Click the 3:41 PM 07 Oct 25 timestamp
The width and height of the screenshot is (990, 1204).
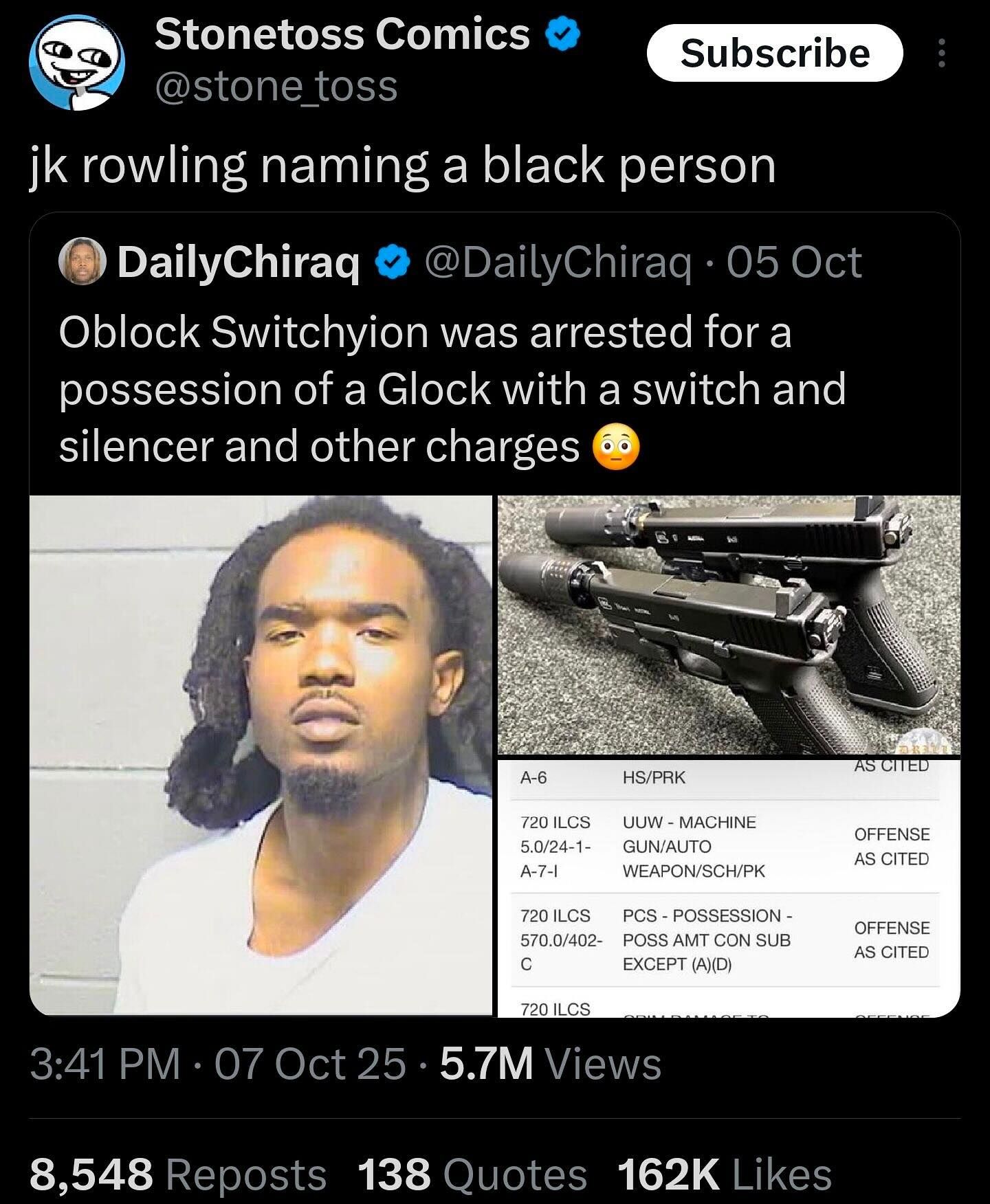tap(218, 1064)
